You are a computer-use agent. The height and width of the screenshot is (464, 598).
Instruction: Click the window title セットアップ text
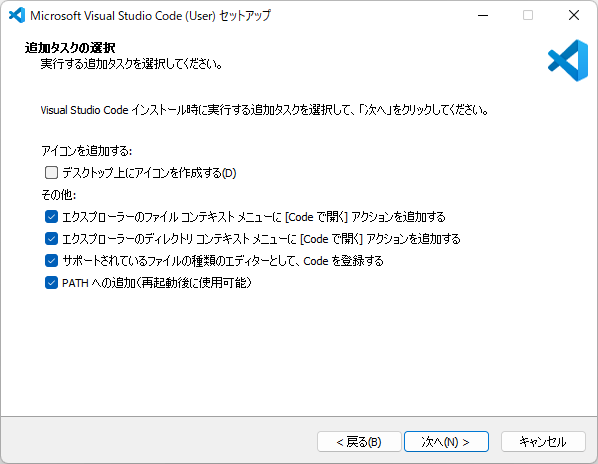tap(245, 15)
